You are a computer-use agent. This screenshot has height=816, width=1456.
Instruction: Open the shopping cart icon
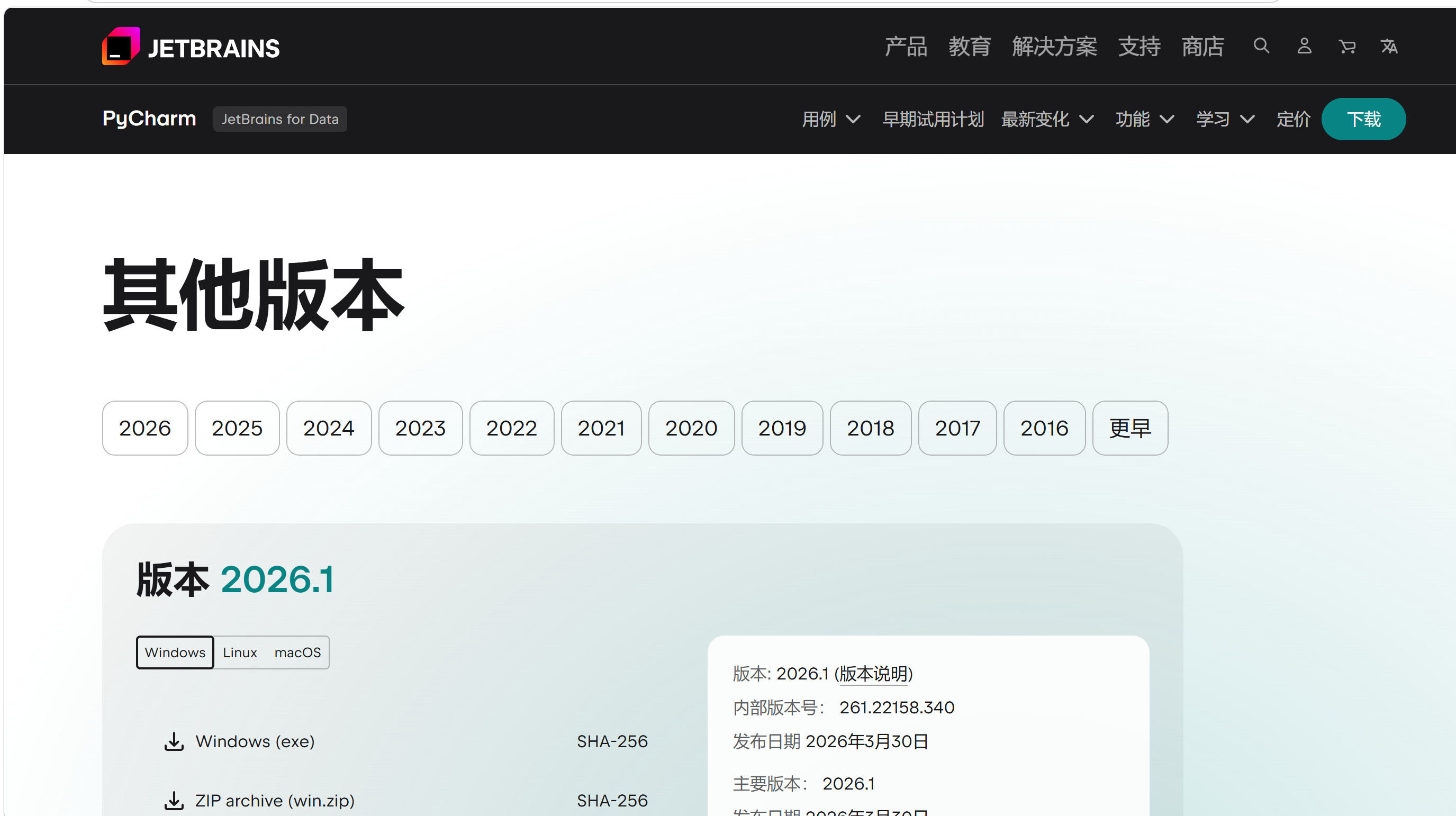coord(1347,47)
